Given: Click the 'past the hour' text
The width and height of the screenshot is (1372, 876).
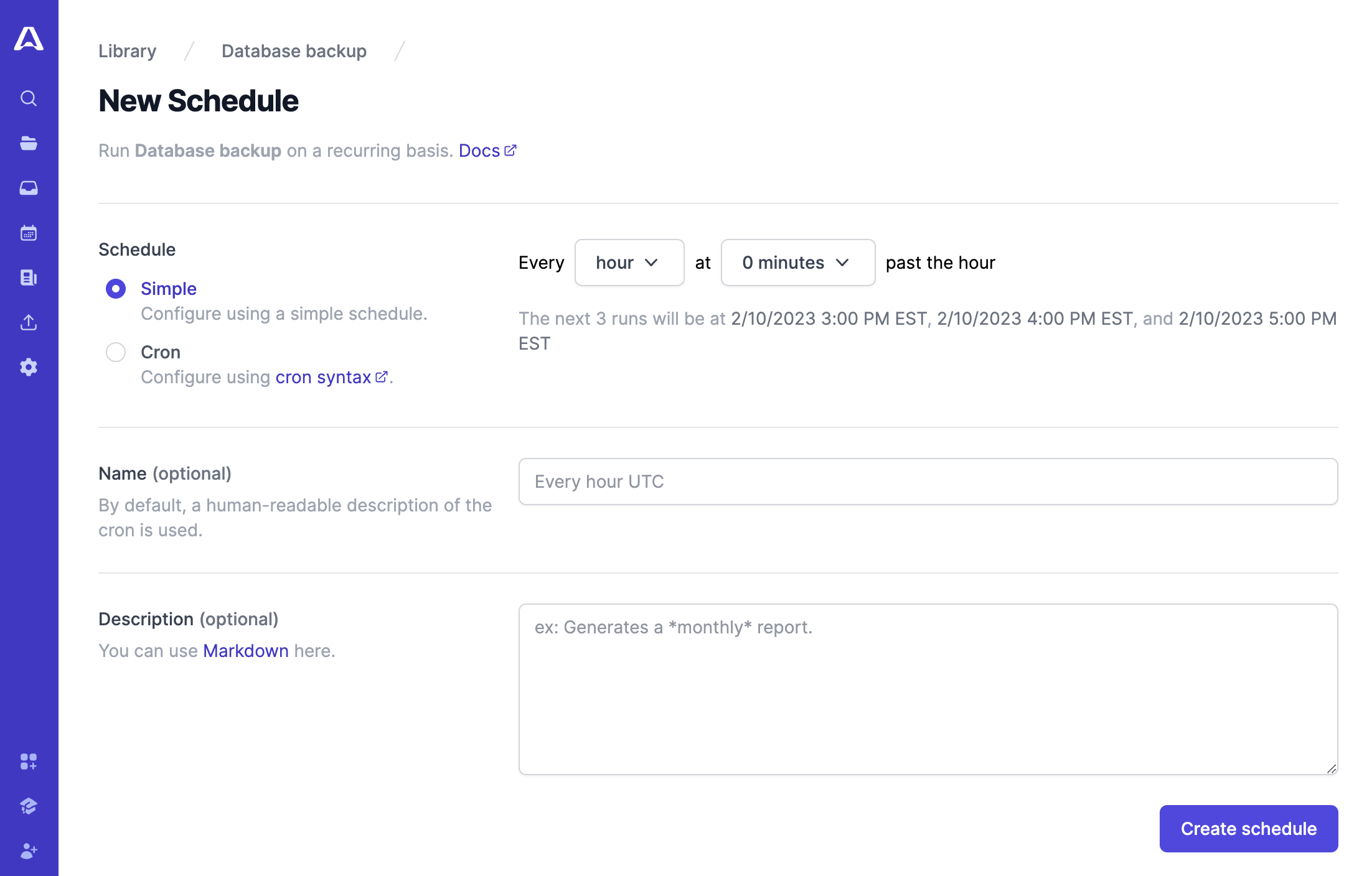Looking at the screenshot, I should (x=941, y=263).
